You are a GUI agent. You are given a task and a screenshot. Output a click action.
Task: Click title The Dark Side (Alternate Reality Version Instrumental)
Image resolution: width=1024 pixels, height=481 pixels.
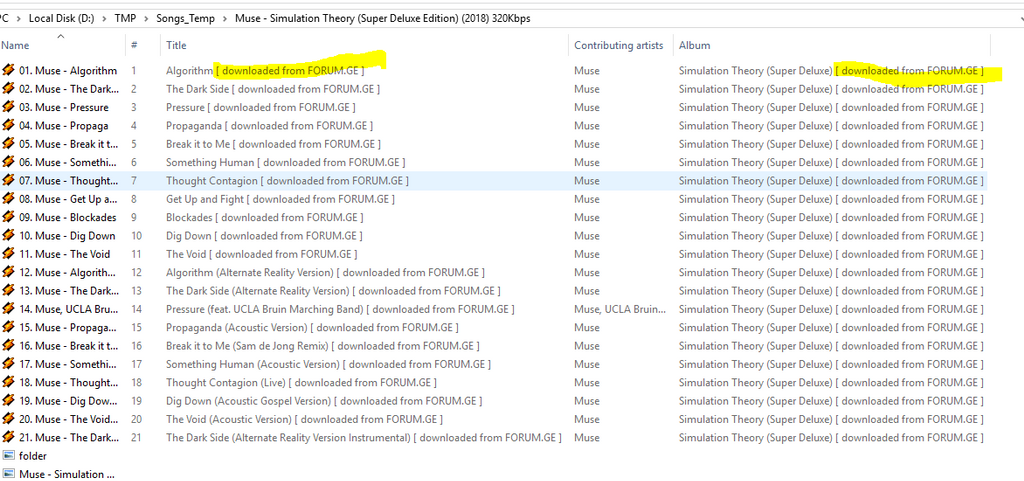(364, 437)
